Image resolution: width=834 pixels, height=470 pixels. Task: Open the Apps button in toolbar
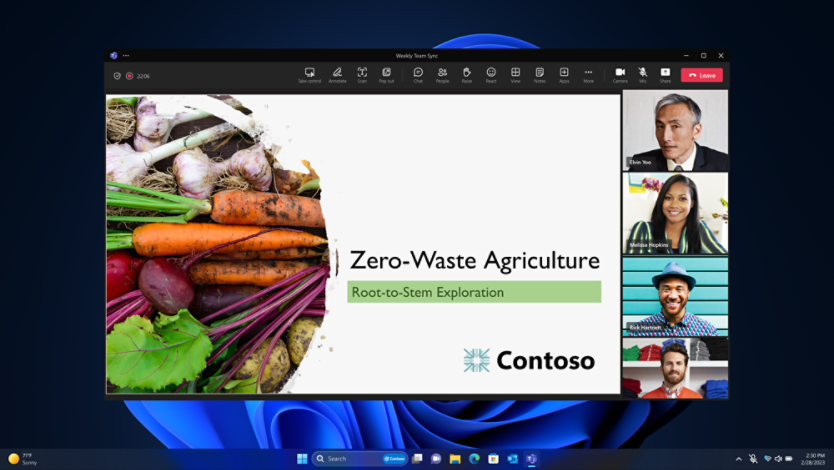564,73
